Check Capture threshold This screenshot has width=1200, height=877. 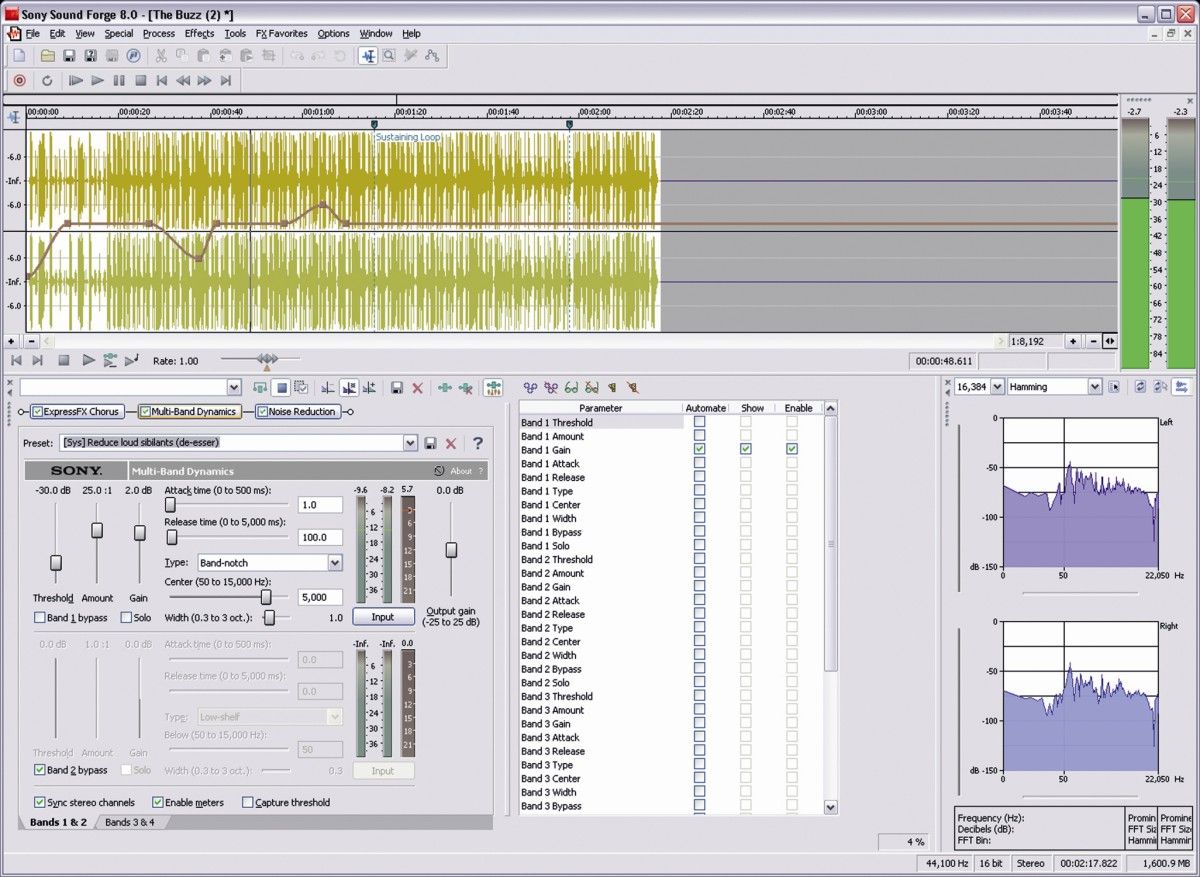click(x=247, y=802)
